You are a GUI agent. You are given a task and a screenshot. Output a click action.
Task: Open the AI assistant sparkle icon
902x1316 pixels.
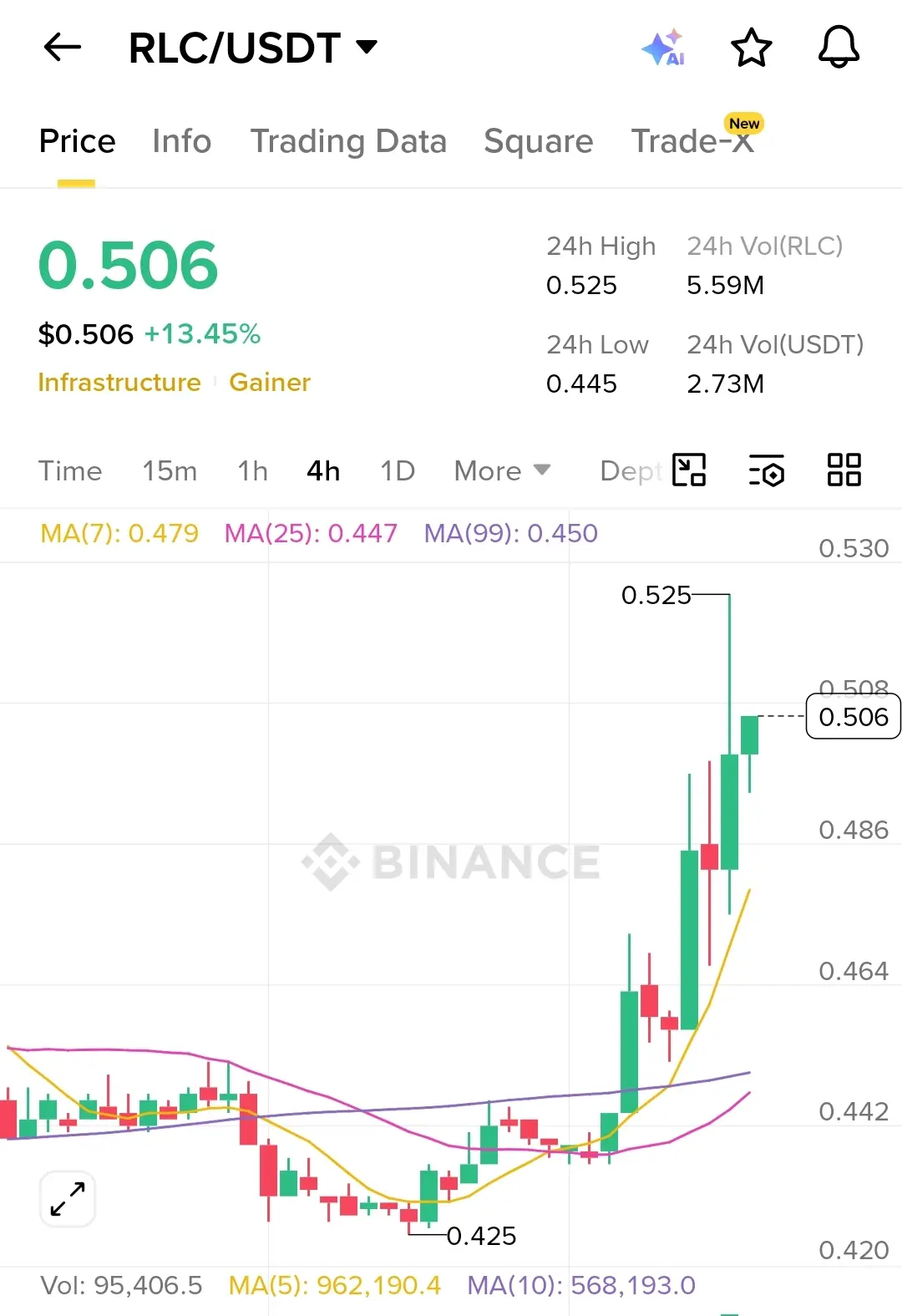click(x=664, y=48)
